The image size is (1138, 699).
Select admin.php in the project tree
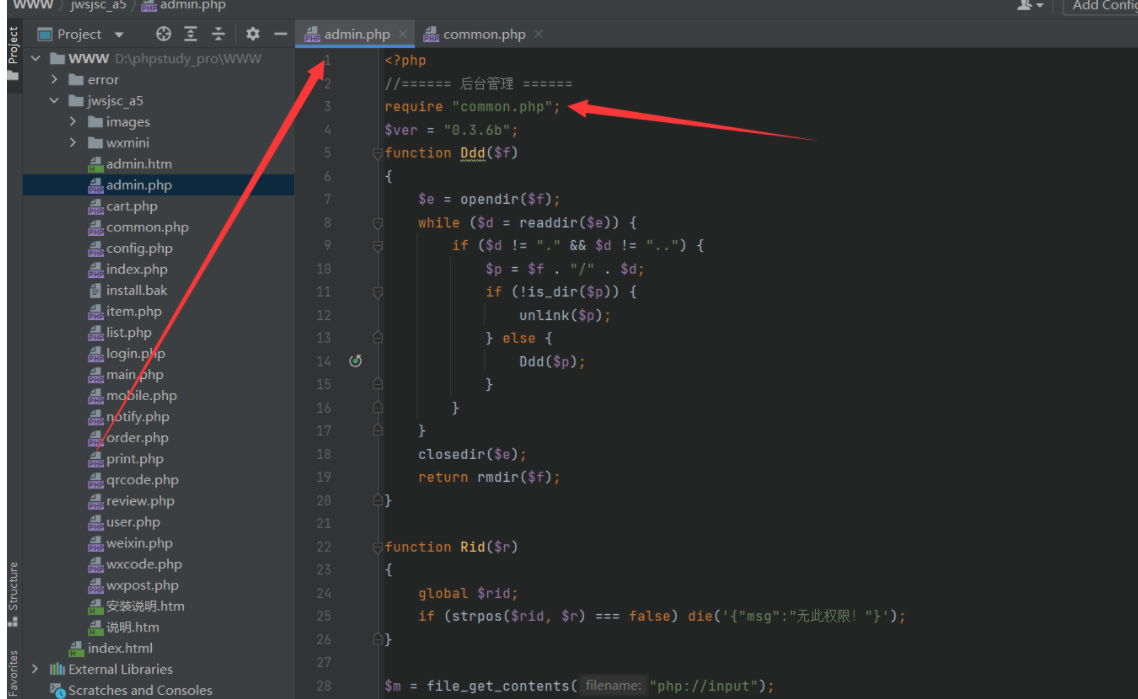pyautogui.click(x=130, y=185)
